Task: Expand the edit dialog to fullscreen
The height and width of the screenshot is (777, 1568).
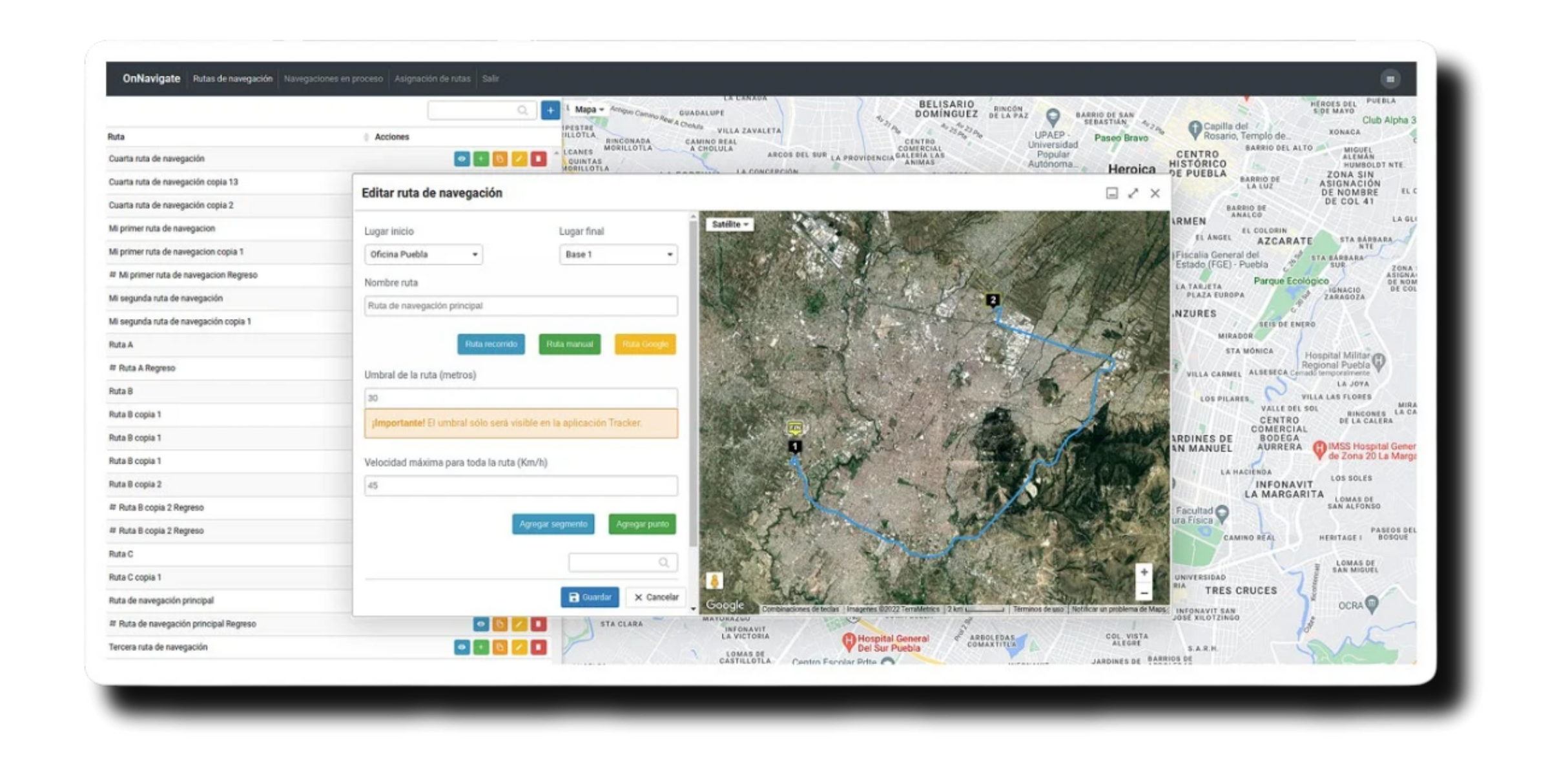Action: click(x=1133, y=193)
